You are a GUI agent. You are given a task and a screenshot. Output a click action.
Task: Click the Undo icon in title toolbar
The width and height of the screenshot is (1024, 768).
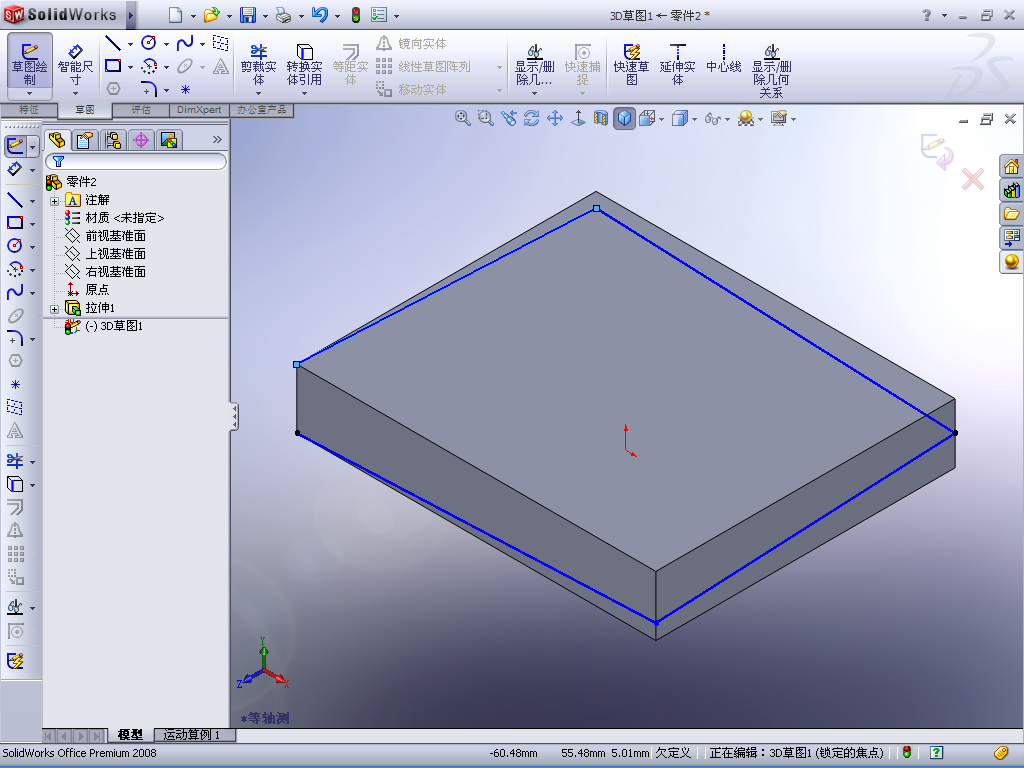click(x=319, y=15)
